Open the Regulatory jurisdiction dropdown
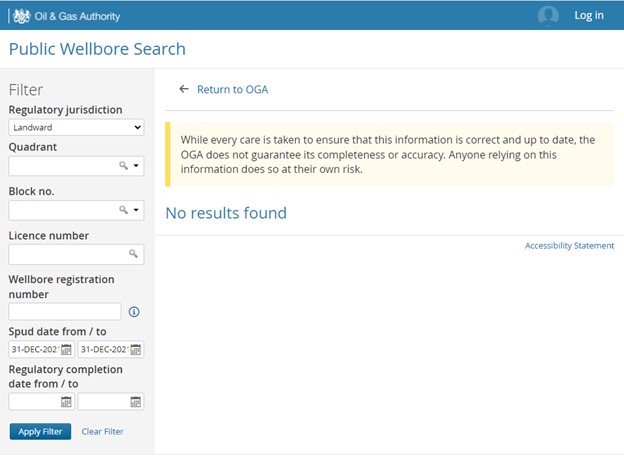Viewport: 624px width, 456px height. 76,128
